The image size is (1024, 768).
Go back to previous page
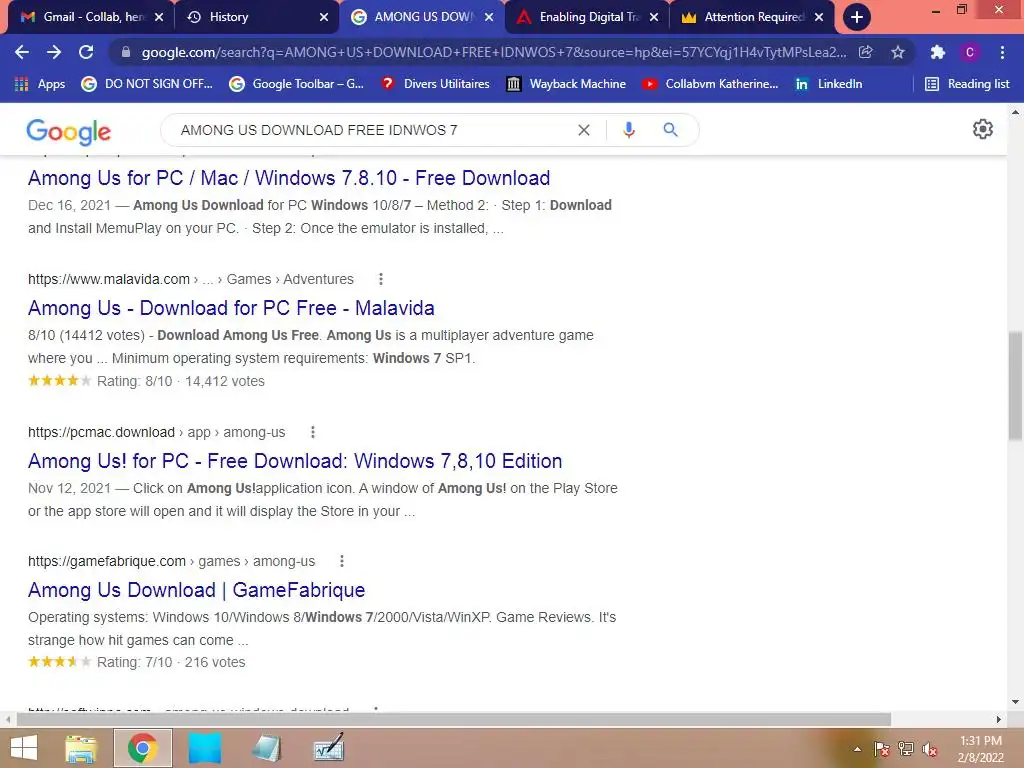click(x=22, y=52)
